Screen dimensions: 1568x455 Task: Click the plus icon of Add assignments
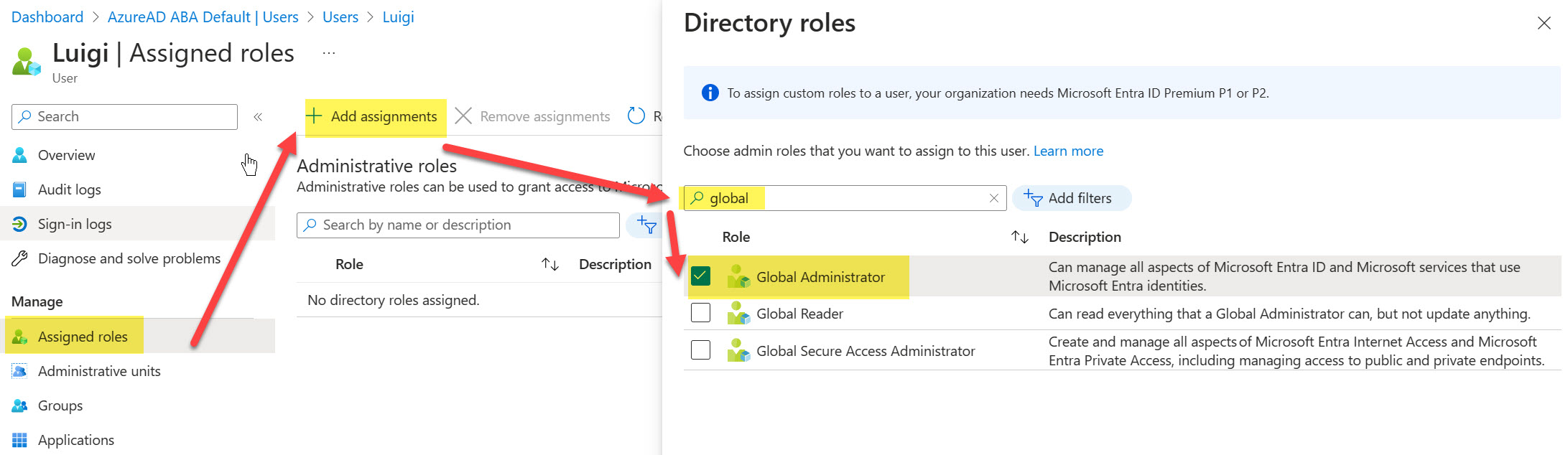click(314, 116)
